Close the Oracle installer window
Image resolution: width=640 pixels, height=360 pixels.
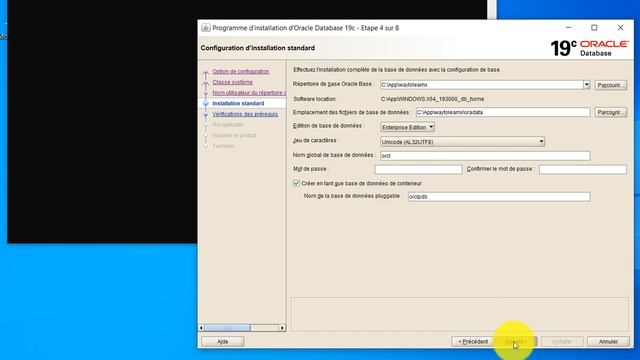pyautogui.click(x=620, y=28)
